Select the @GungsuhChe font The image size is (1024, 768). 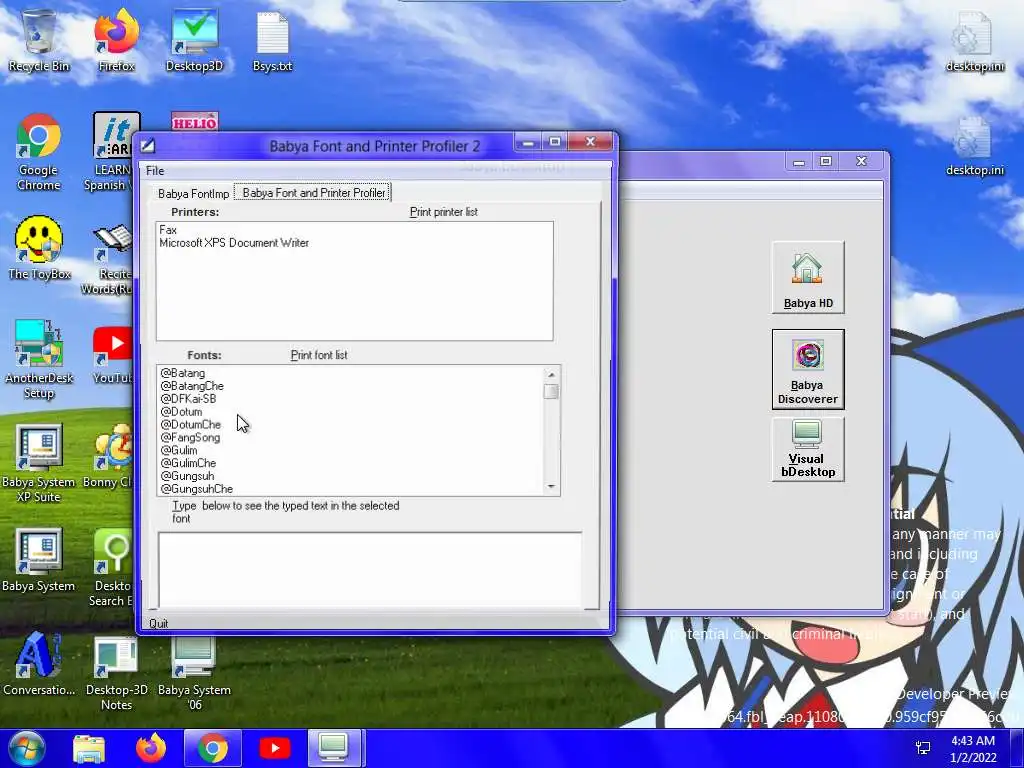350,489
